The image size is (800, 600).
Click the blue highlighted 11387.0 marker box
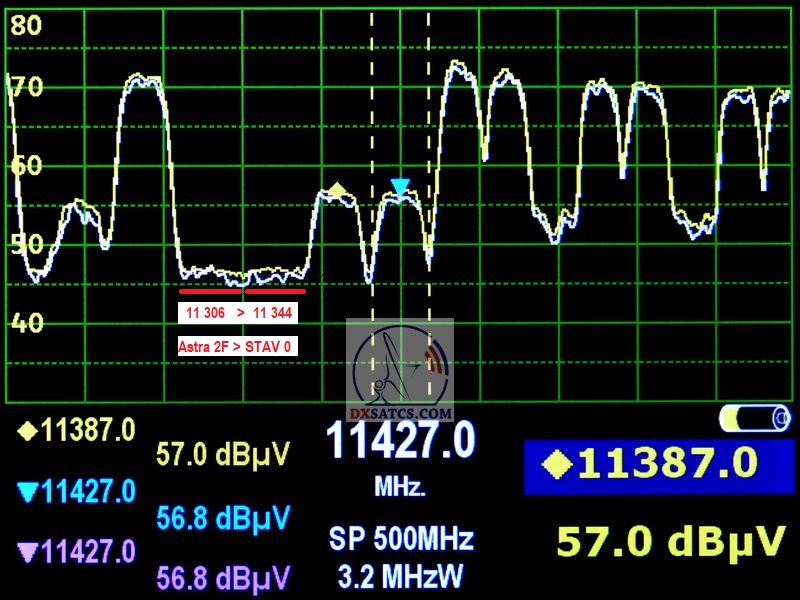point(654,465)
